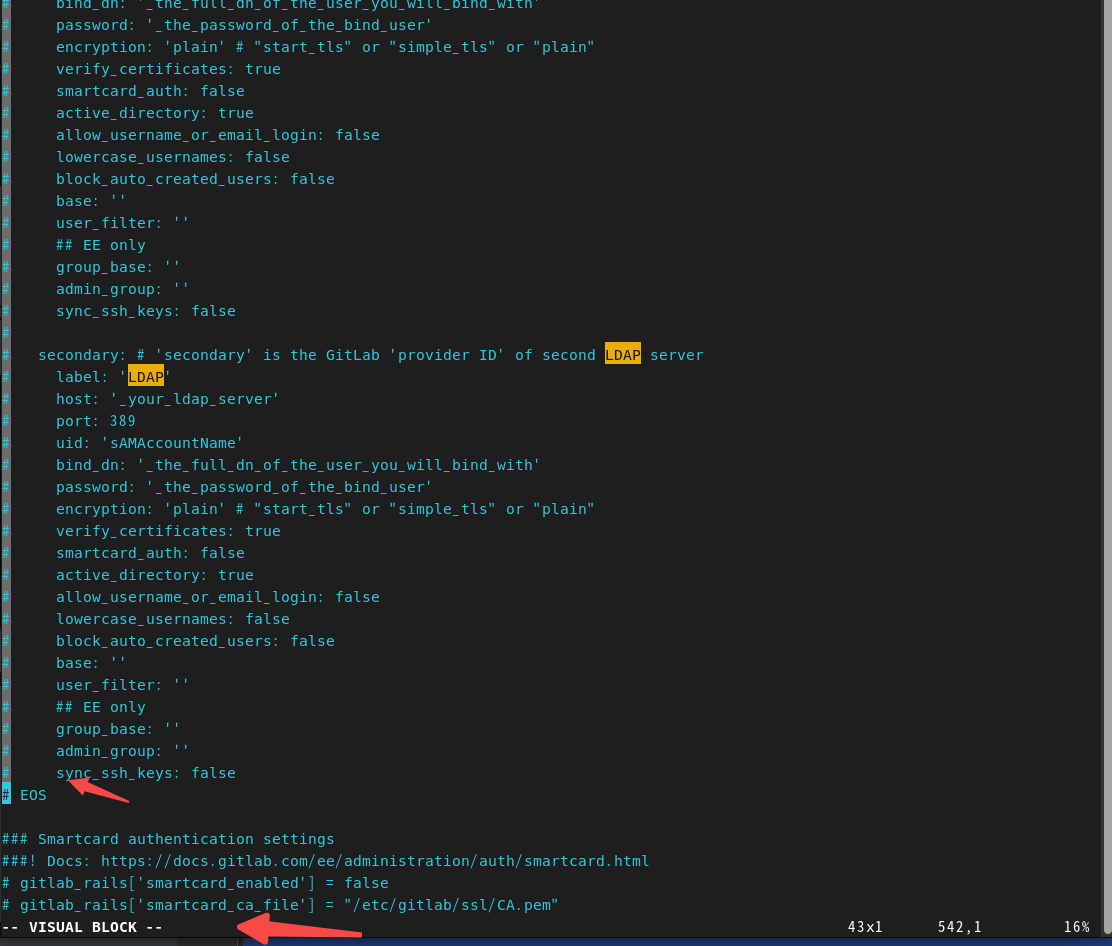Click the 43x1 selection size indicator
This screenshot has height=946, width=1112.
[864, 926]
